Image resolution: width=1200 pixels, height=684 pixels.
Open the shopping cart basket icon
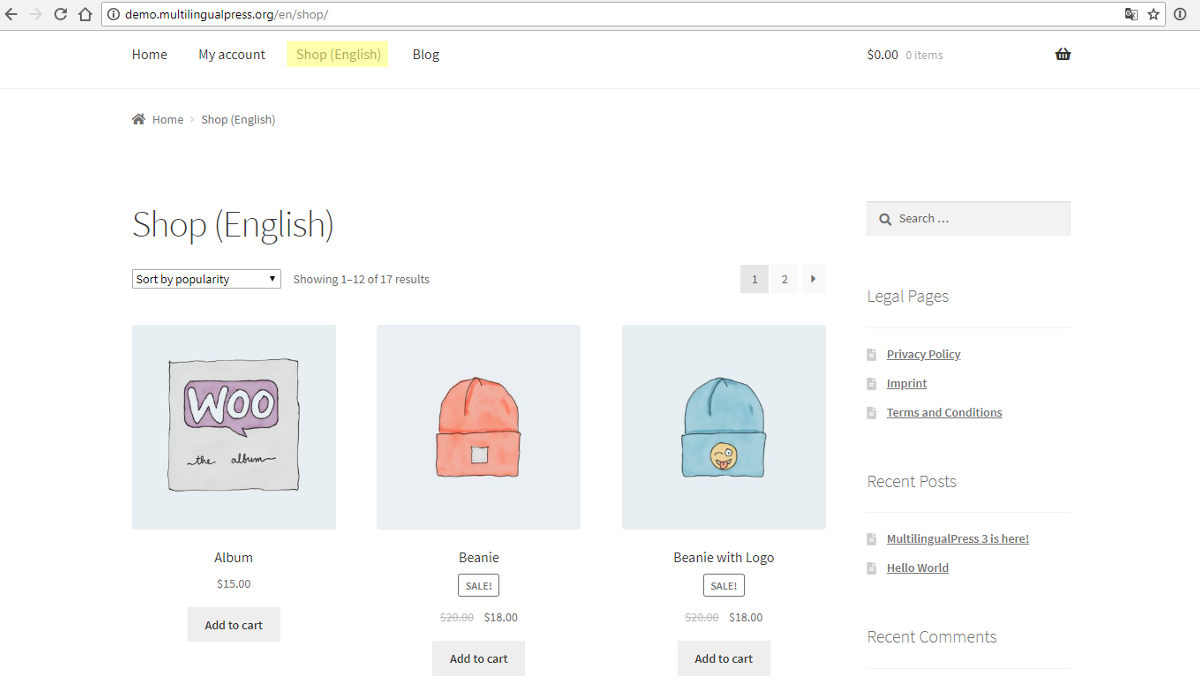click(x=1063, y=54)
